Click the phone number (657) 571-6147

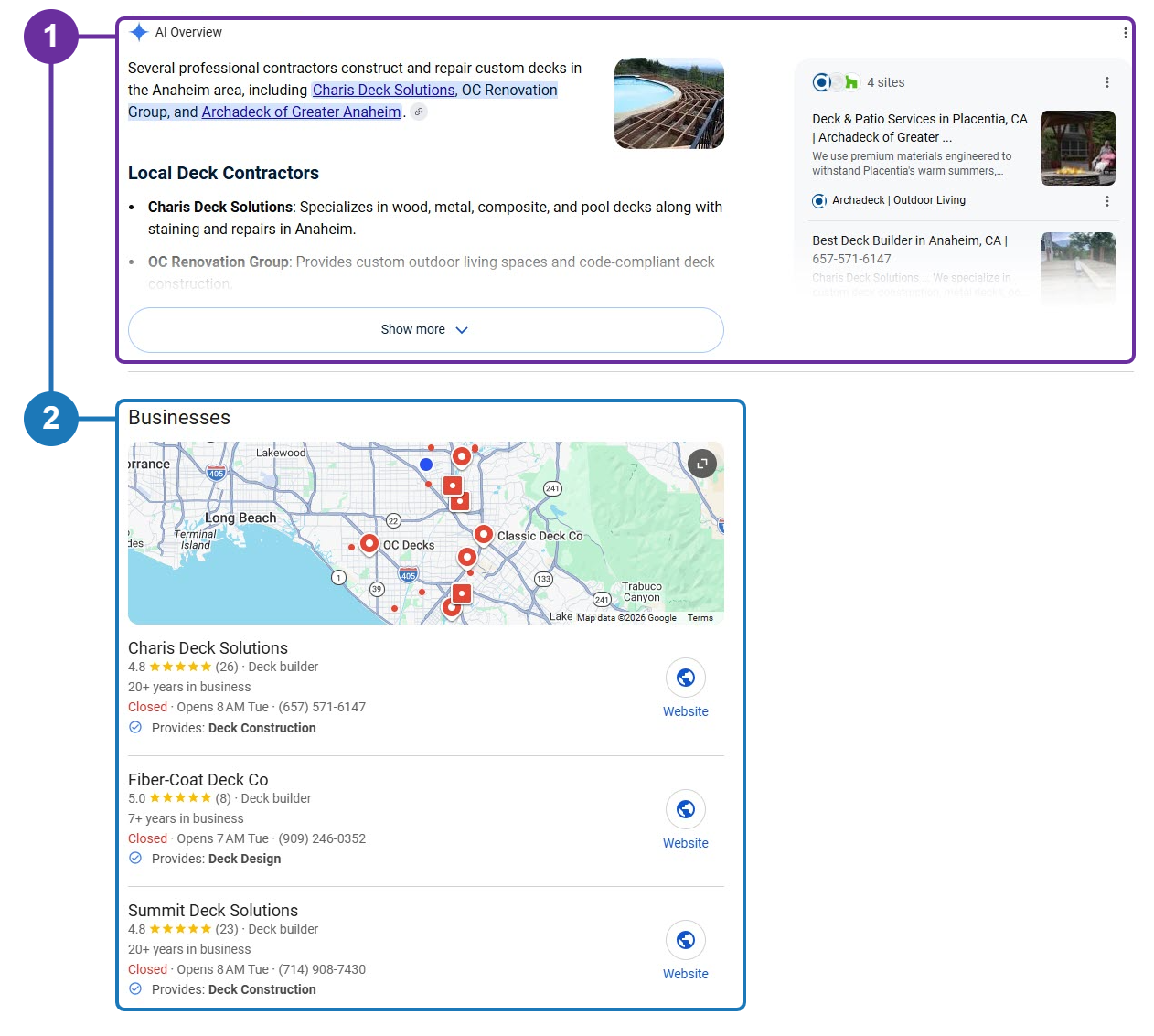click(322, 707)
